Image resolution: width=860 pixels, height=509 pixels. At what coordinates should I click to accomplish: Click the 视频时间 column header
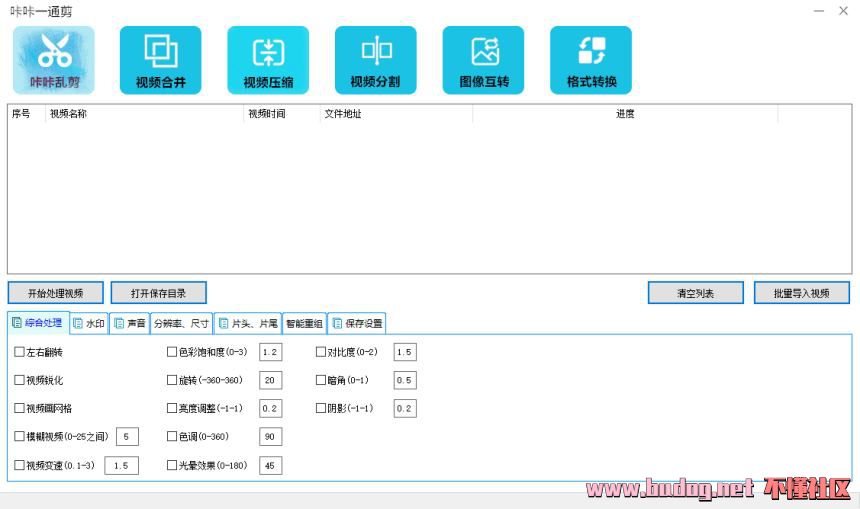pos(281,114)
